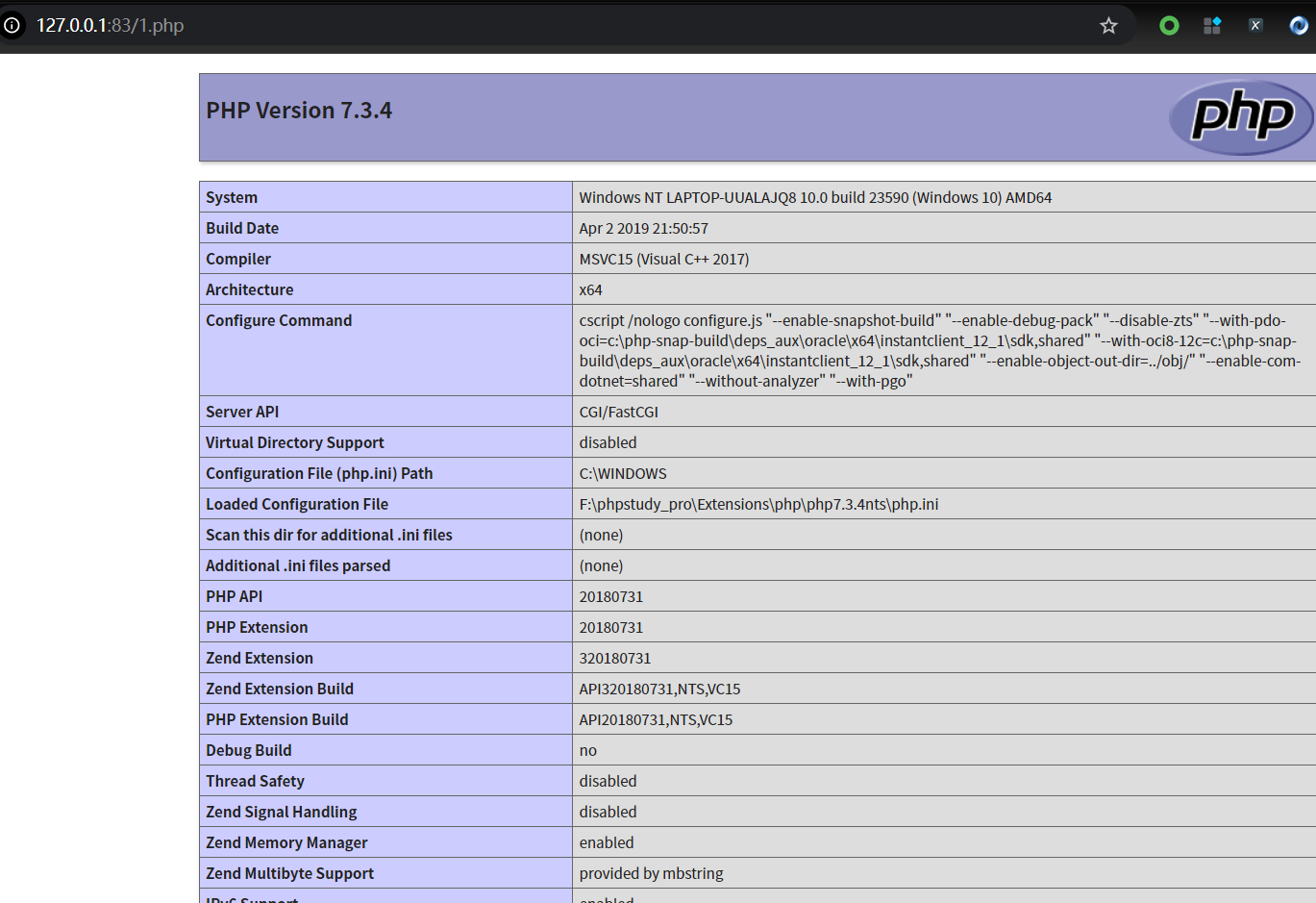This screenshot has width=1316, height=903.
Task: Select 20180731 value in PHP Extension row
Action: (x=610, y=627)
